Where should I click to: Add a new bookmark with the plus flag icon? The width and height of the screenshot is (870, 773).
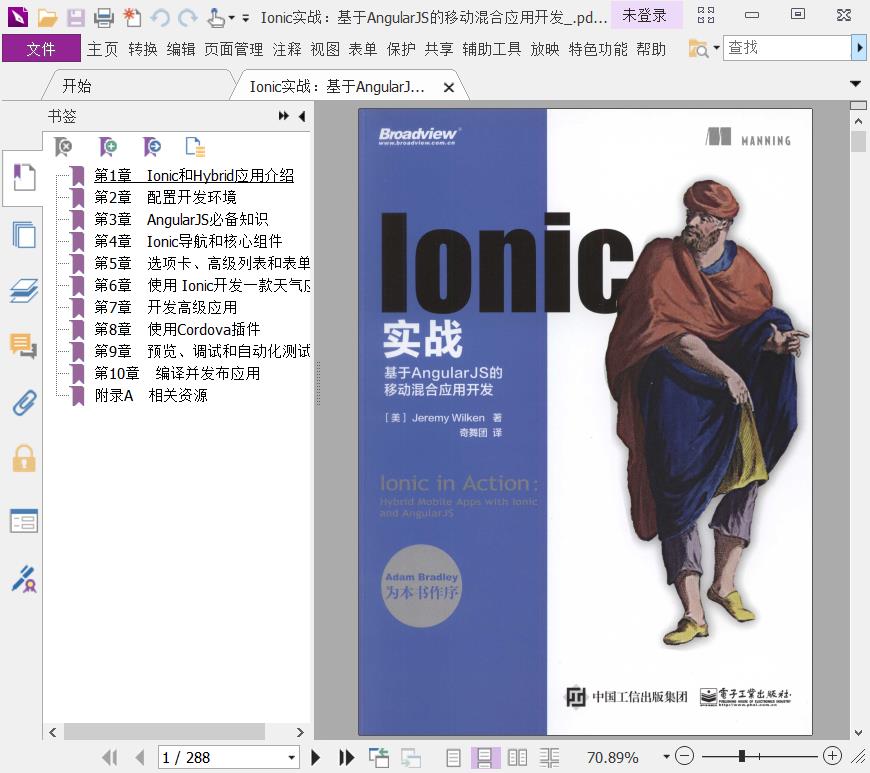click(x=108, y=147)
